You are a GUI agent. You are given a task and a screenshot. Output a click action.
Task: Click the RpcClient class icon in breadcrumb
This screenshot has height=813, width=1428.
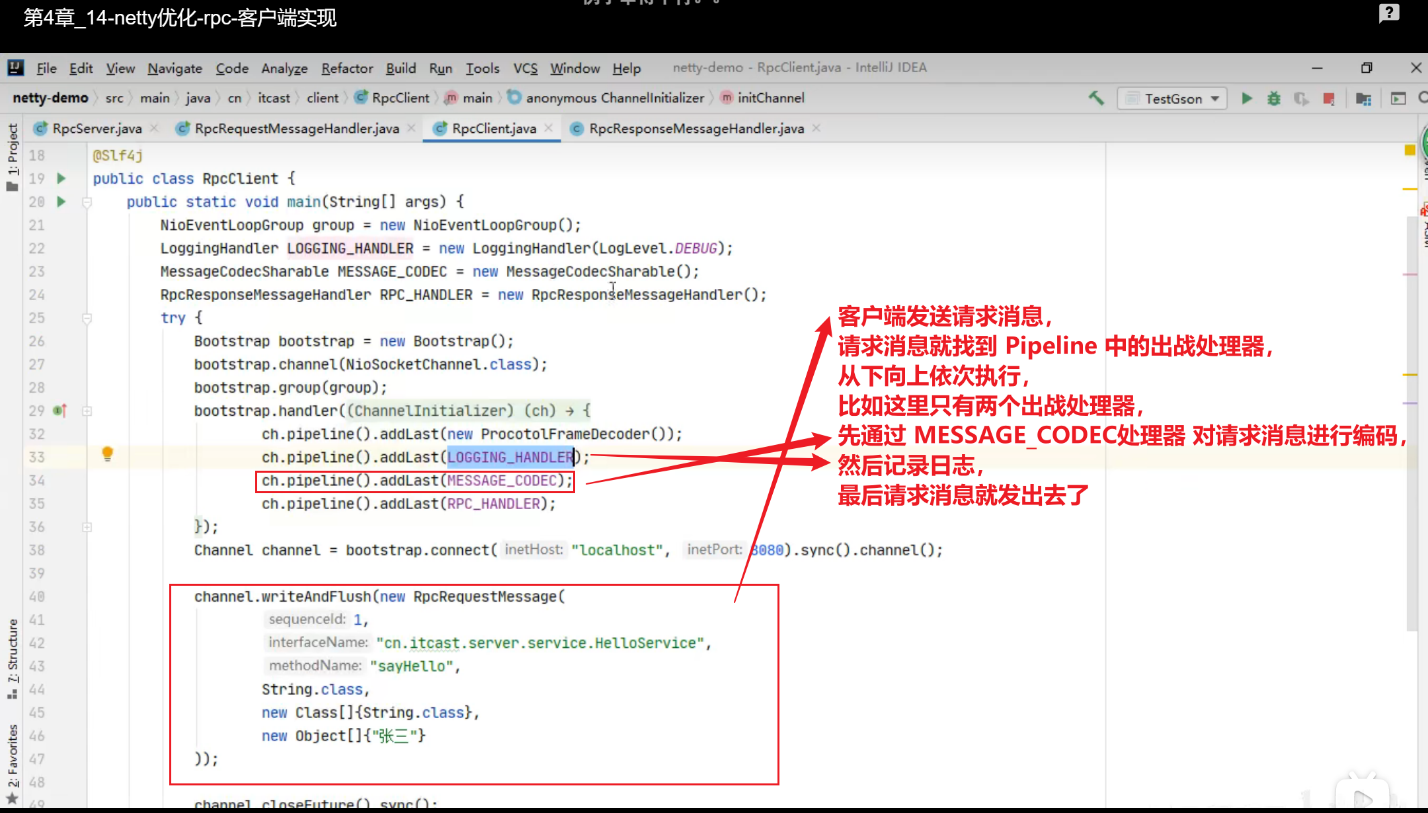362,98
